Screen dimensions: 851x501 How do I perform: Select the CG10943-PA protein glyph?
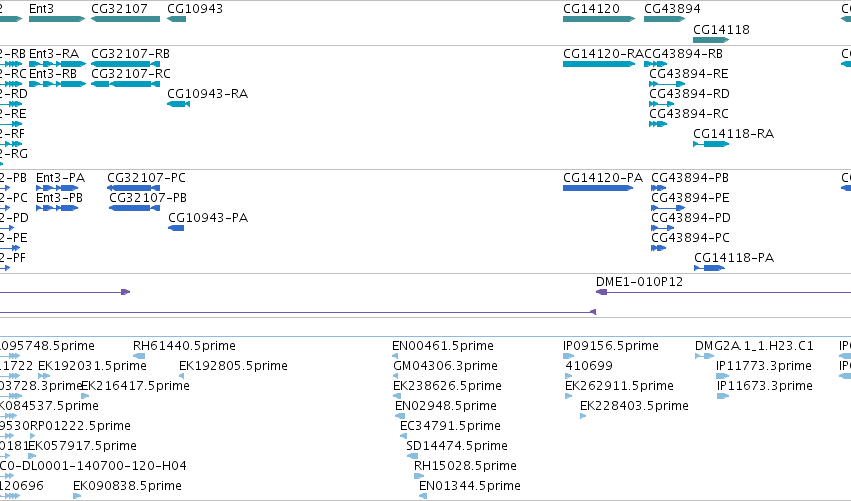tap(176, 228)
